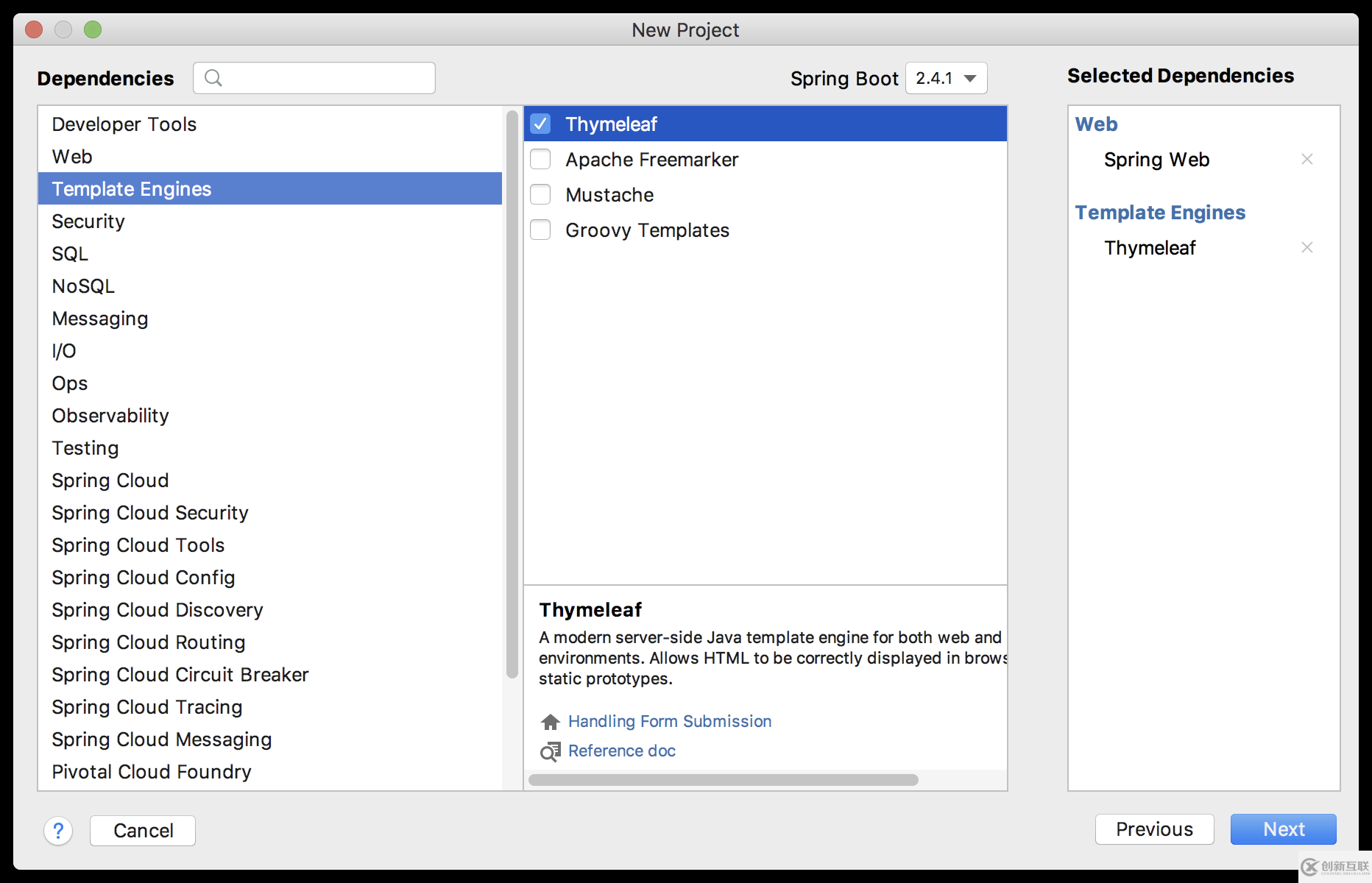Screen dimensions: 1372x883
Task: Select the Template Engines category
Action: tap(270, 188)
